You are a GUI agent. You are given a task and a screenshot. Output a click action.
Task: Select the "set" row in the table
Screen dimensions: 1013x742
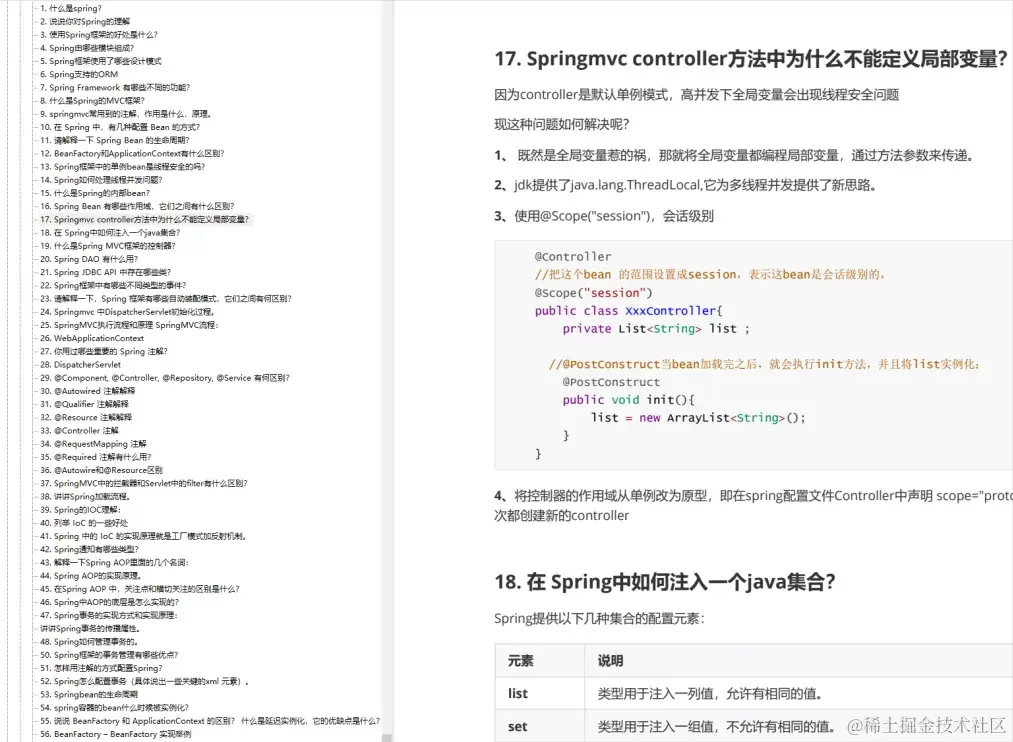tap(516, 726)
